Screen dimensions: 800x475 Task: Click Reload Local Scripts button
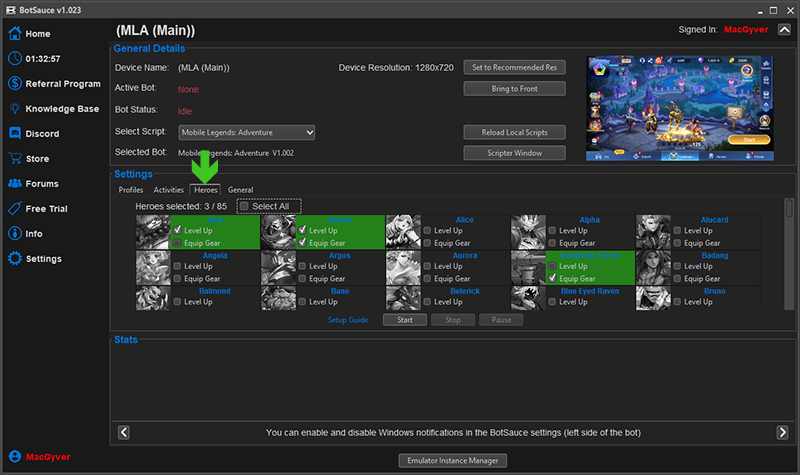tap(514, 132)
